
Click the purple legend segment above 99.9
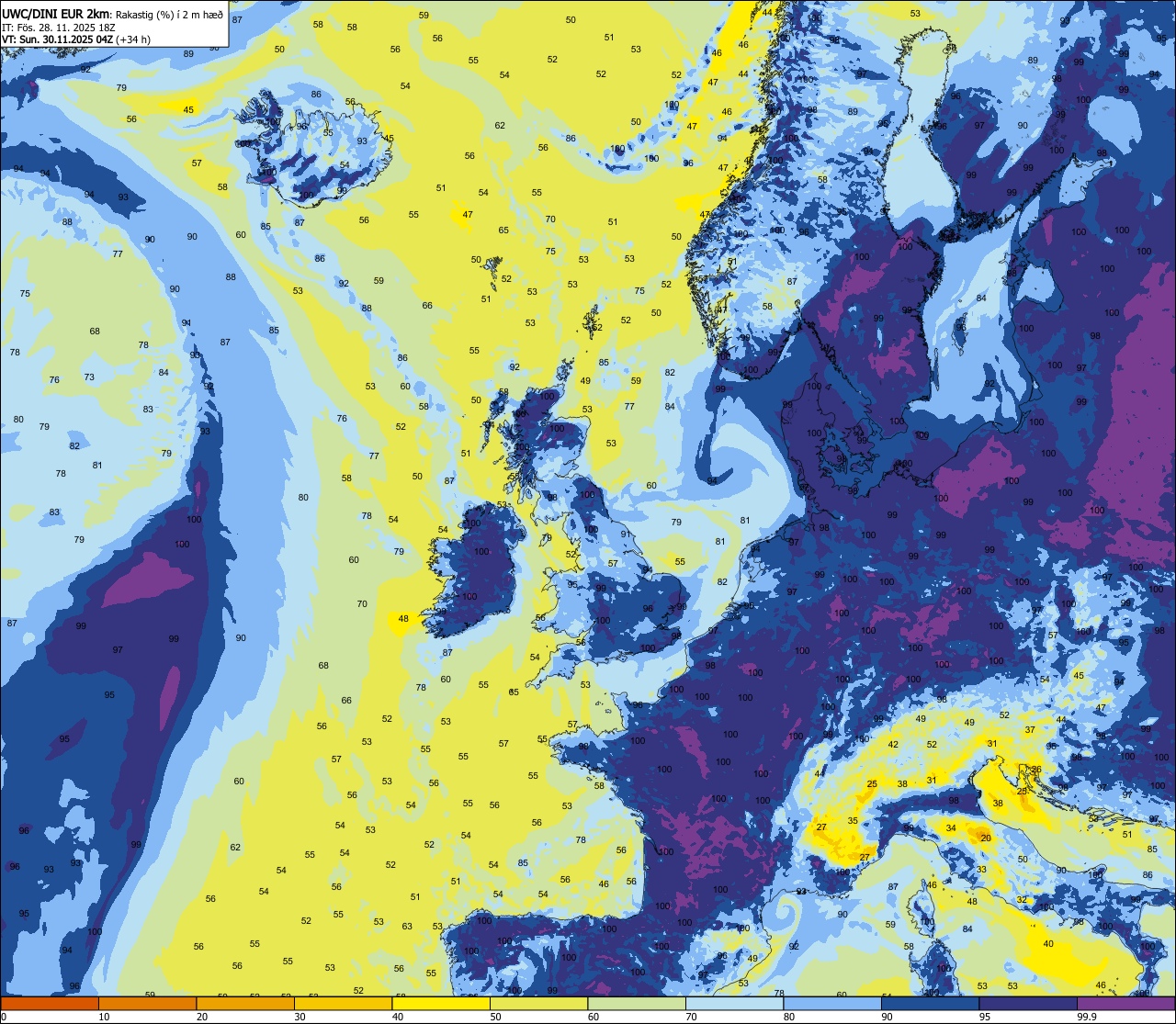1125,1004
